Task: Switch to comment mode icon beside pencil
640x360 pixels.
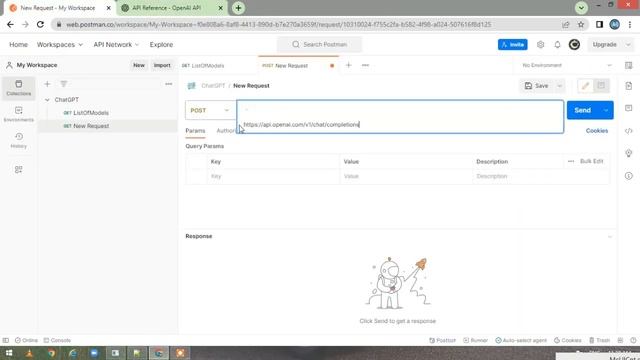Action: 601,86
